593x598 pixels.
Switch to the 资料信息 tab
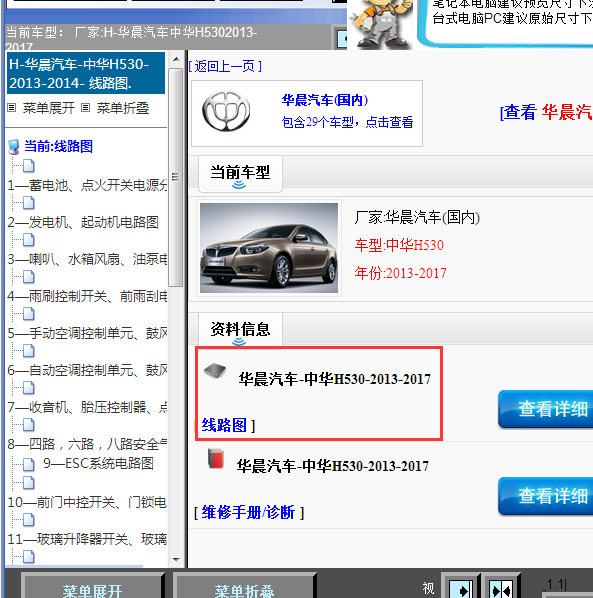pos(240,330)
